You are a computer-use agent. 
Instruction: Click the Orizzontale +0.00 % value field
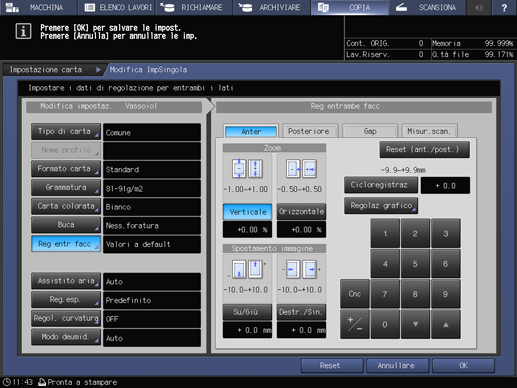click(x=301, y=230)
